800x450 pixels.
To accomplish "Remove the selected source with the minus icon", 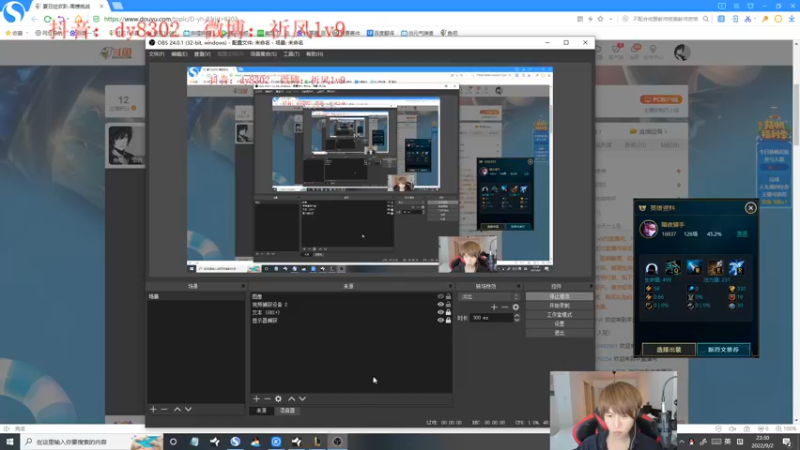I will click(267, 398).
